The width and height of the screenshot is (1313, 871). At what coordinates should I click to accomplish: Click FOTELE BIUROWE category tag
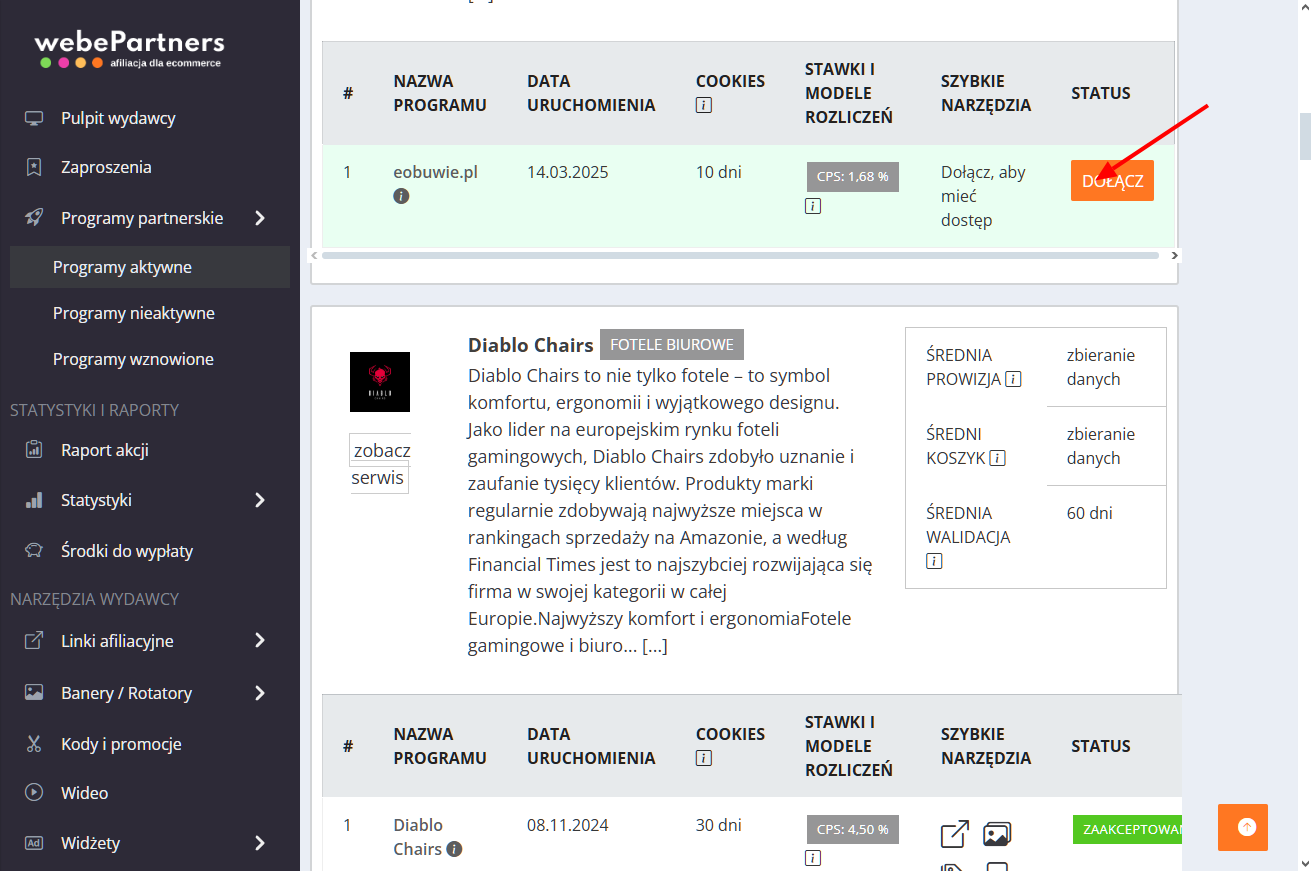[x=672, y=344]
